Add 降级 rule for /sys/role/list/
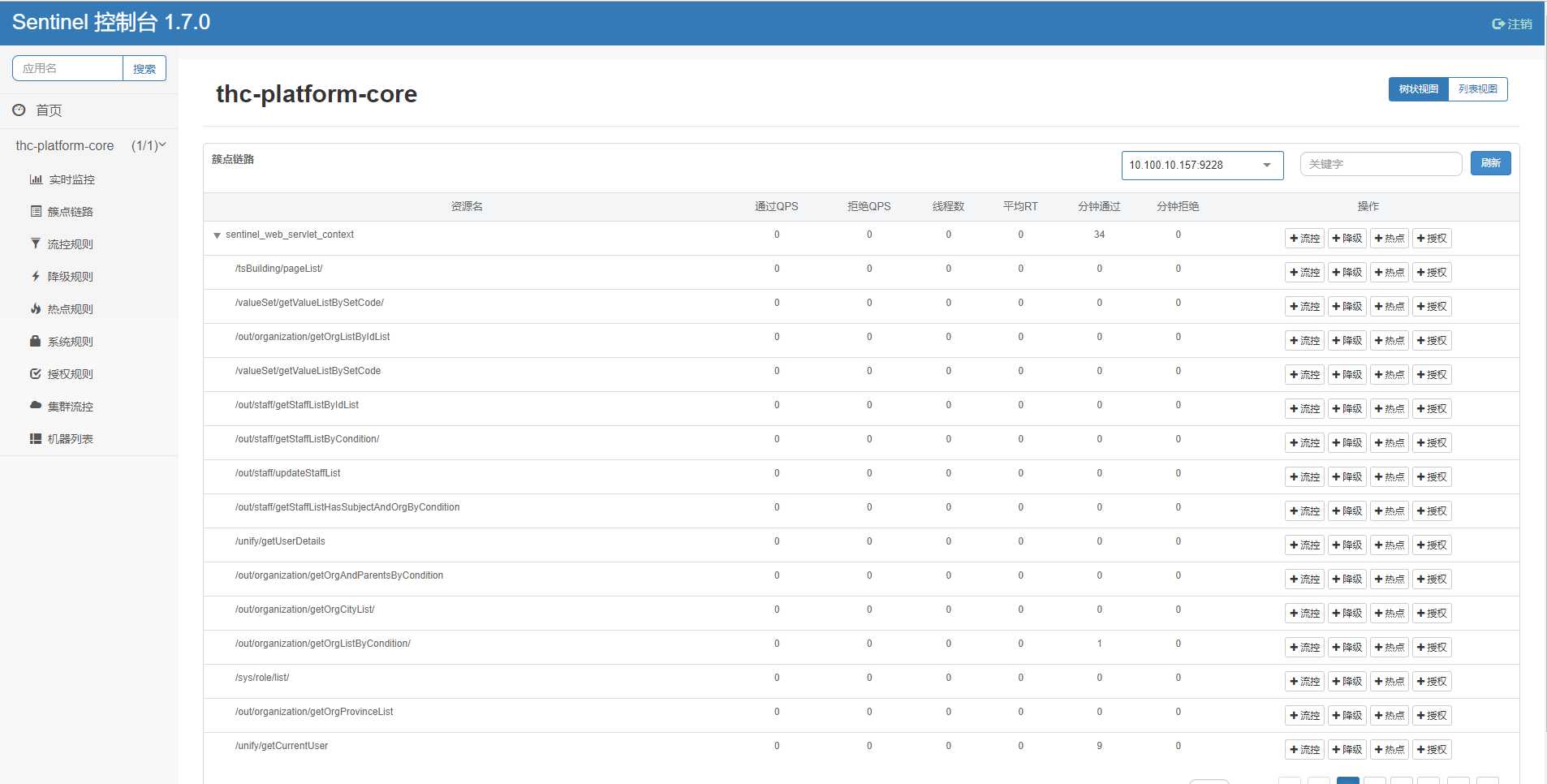 [1347, 682]
